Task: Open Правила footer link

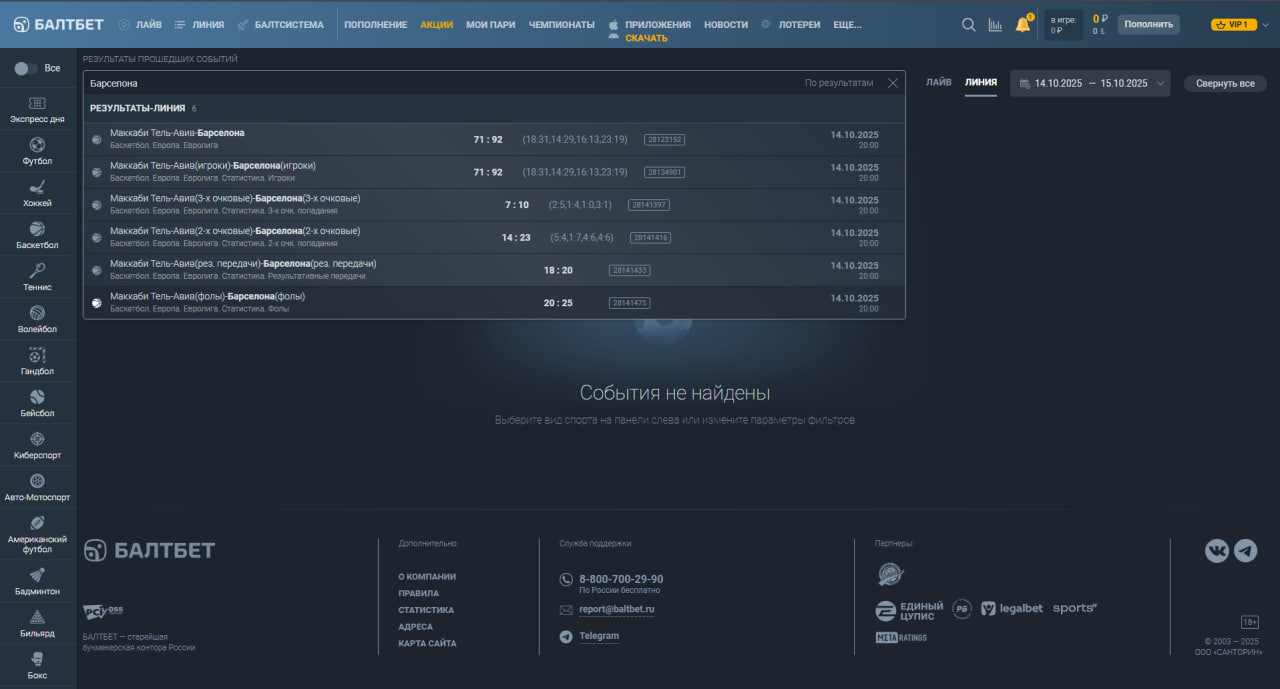Action: [418, 593]
